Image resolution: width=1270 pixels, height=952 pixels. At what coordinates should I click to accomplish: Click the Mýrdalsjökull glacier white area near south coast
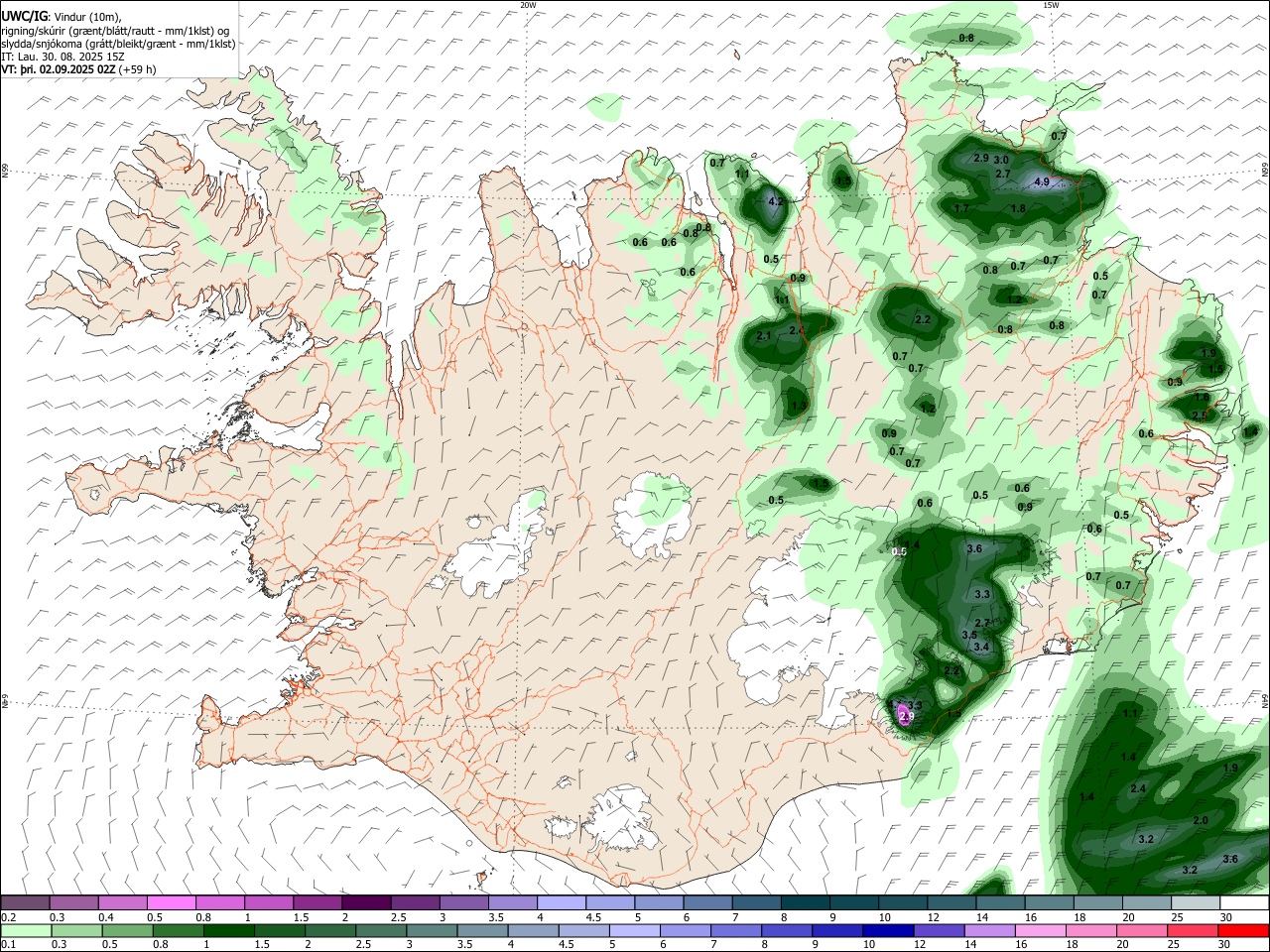pyautogui.click(x=622, y=819)
